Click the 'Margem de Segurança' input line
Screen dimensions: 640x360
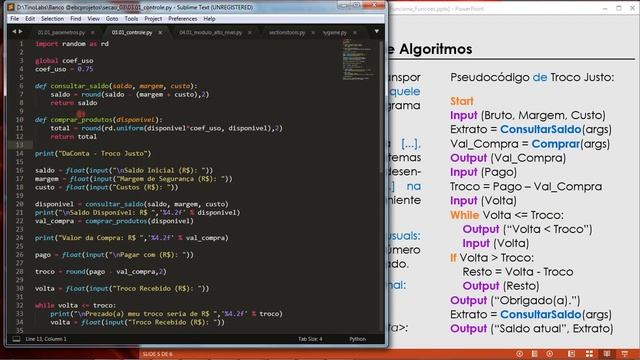coord(133,179)
